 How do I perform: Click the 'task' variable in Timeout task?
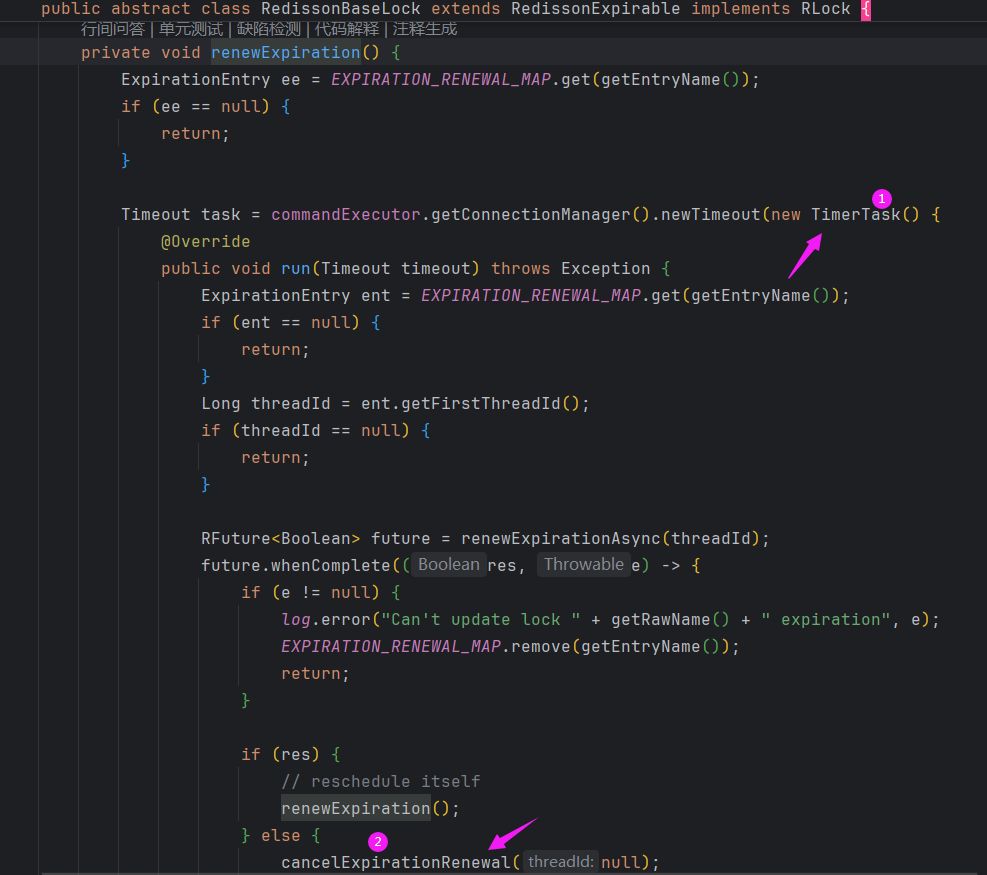[221, 215]
